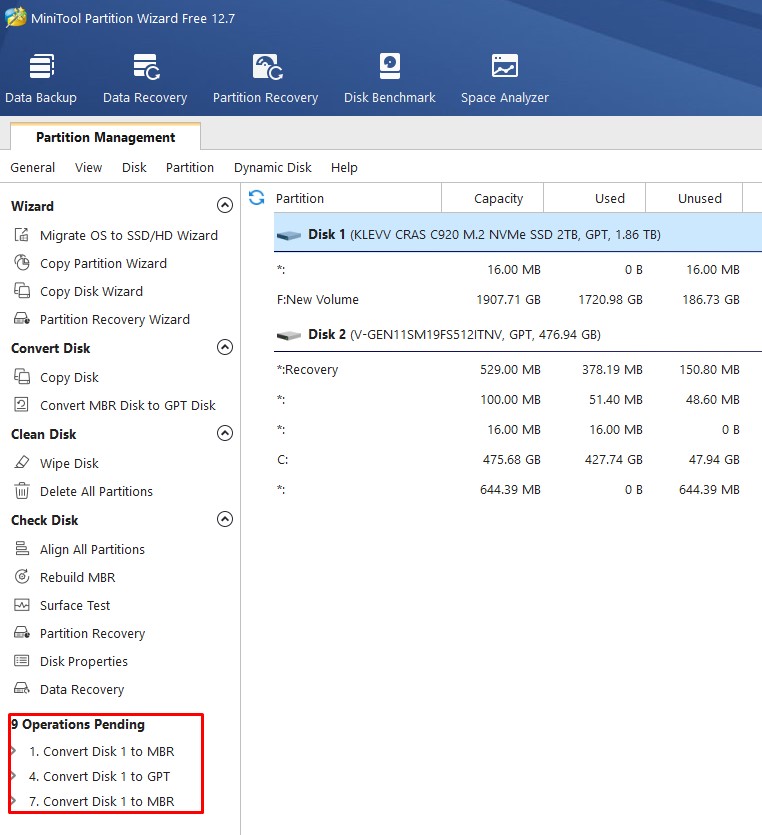Click the Copy Partition Wizard icon
762x835 pixels.
pyautogui.click(x=22, y=263)
